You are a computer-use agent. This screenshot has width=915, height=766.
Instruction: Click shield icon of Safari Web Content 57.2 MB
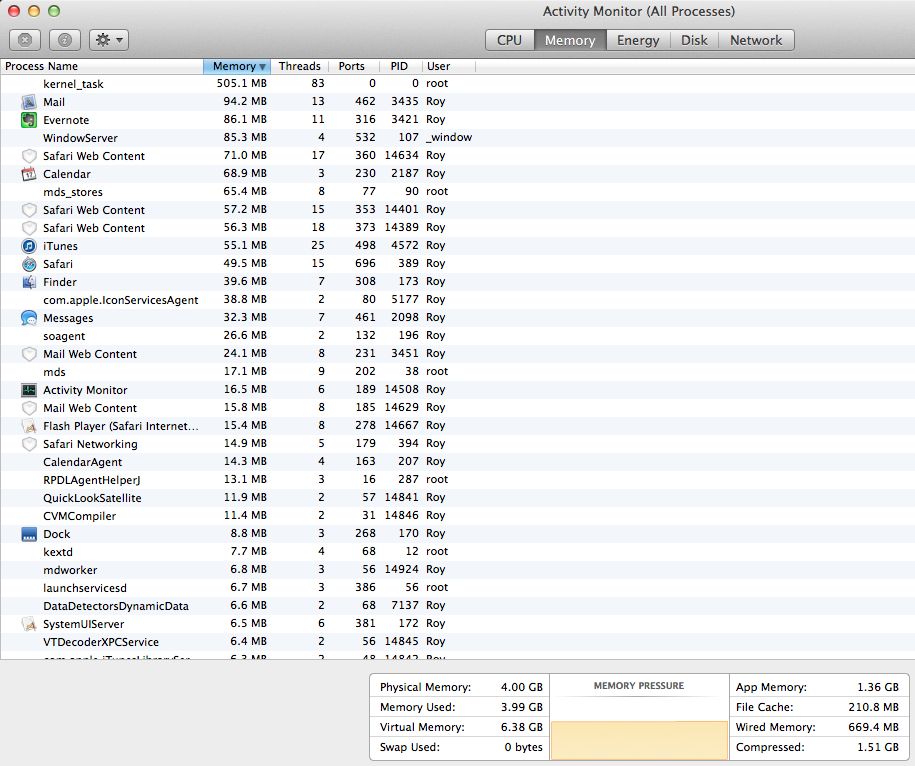pyautogui.click(x=29, y=210)
